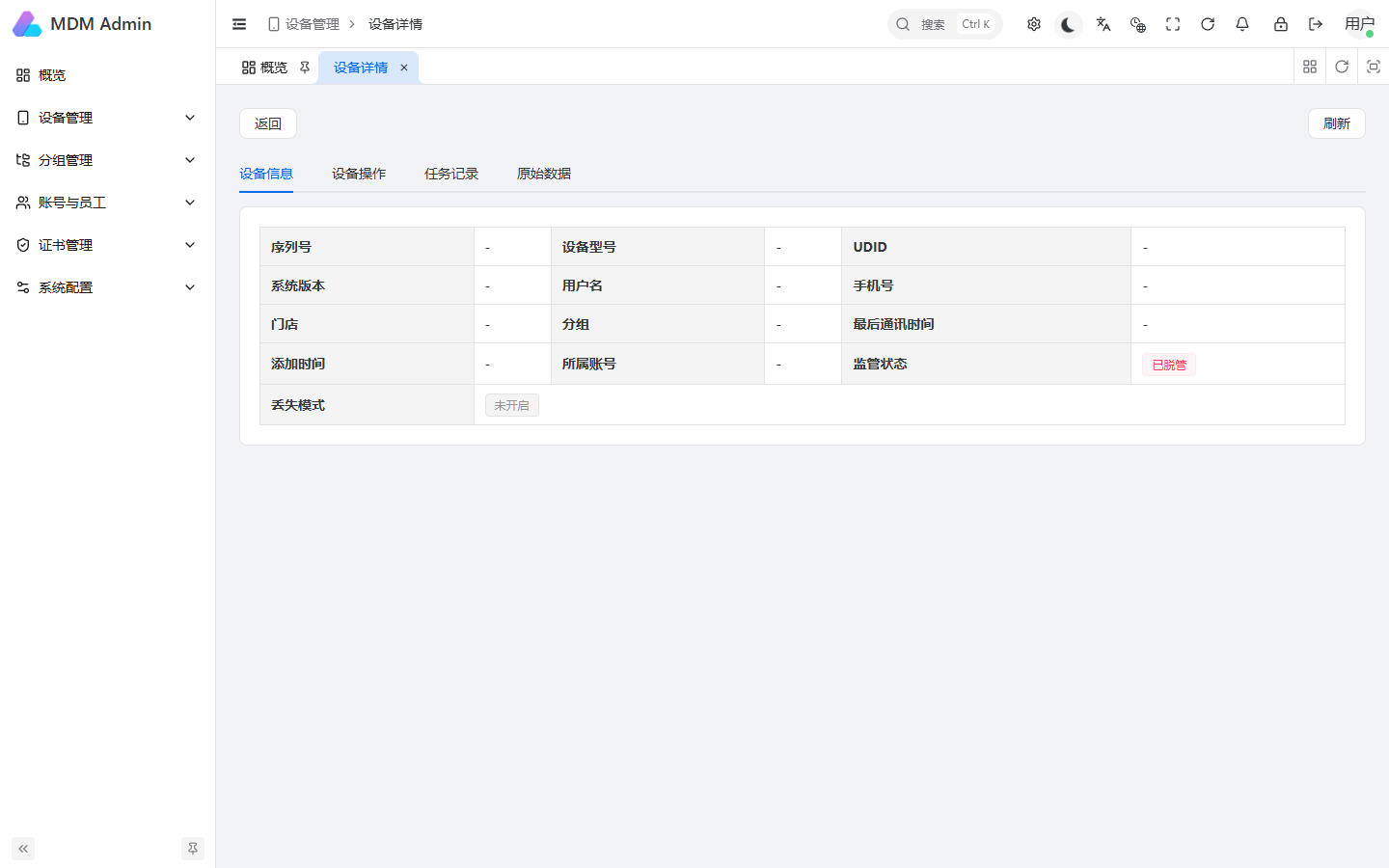Click the 刷新 button

point(1337,123)
